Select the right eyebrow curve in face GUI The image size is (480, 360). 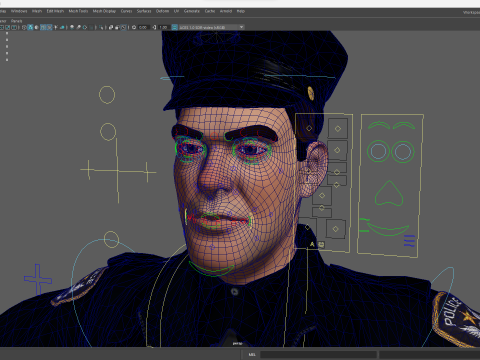click(x=404, y=125)
